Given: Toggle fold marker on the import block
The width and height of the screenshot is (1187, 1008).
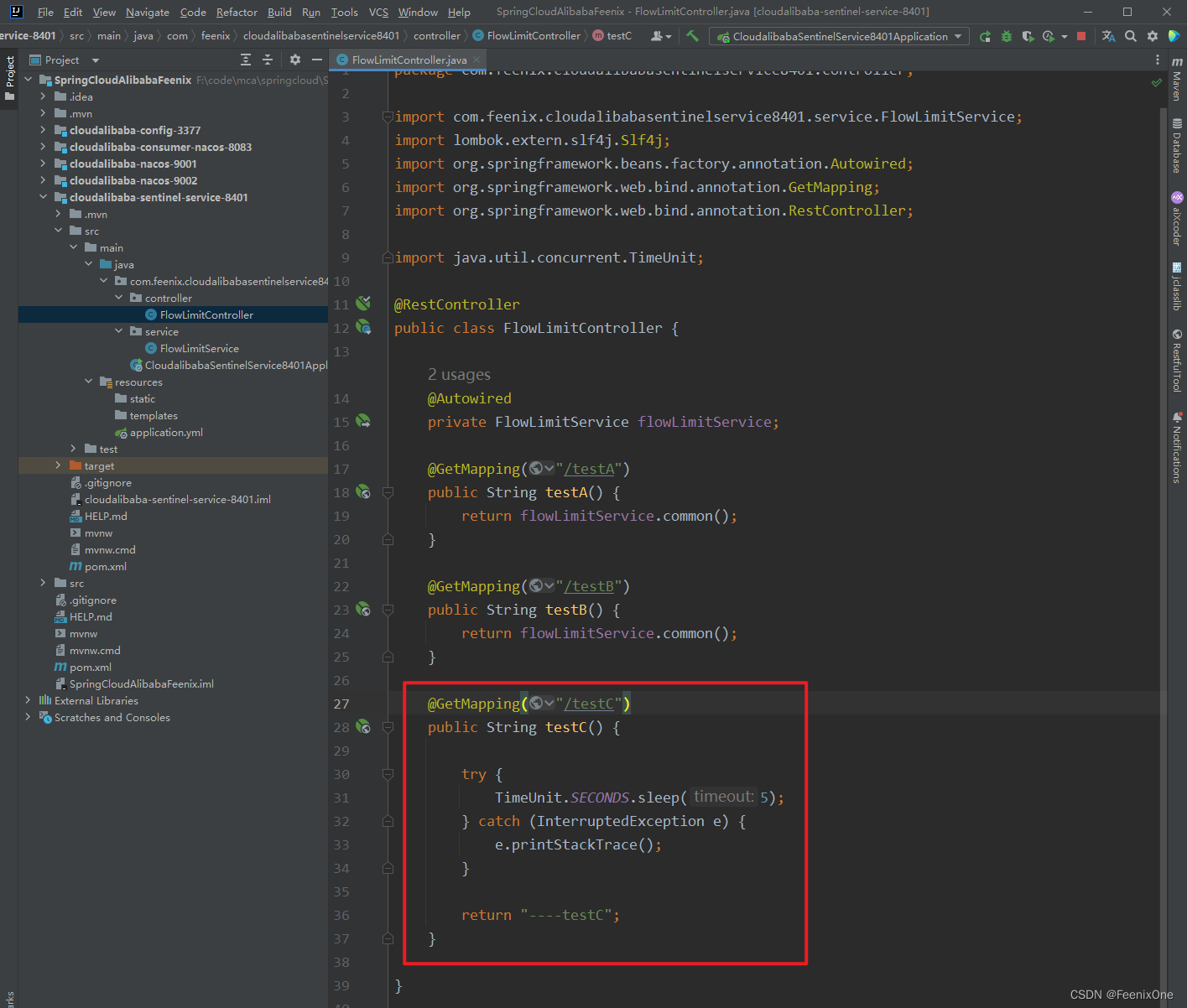Looking at the screenshot, I should point(388,117).
